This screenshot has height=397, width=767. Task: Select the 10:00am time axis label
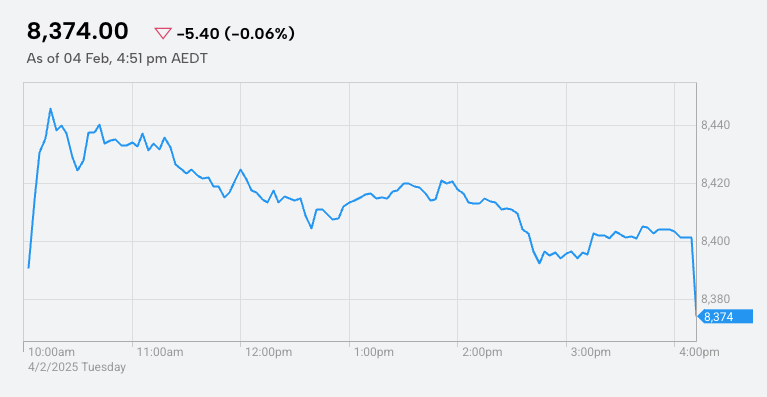click(x=51, y=352)
